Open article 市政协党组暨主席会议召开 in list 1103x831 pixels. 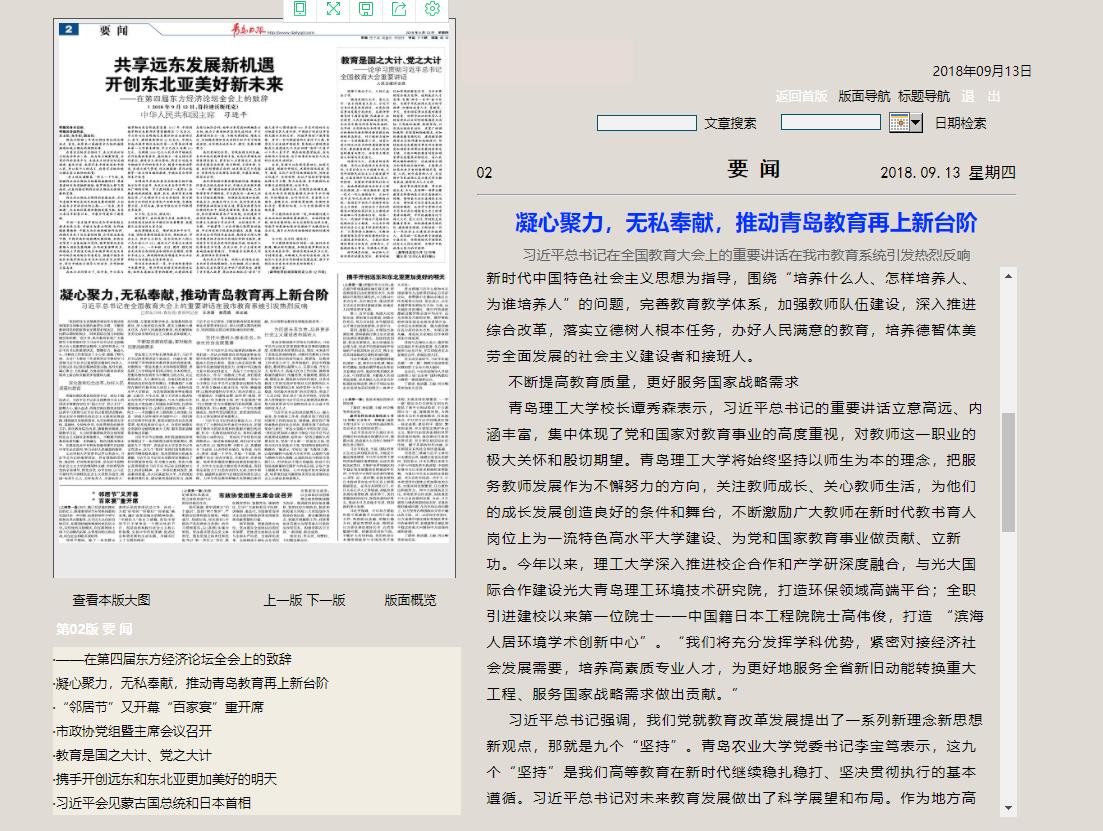tap(132, 731)
